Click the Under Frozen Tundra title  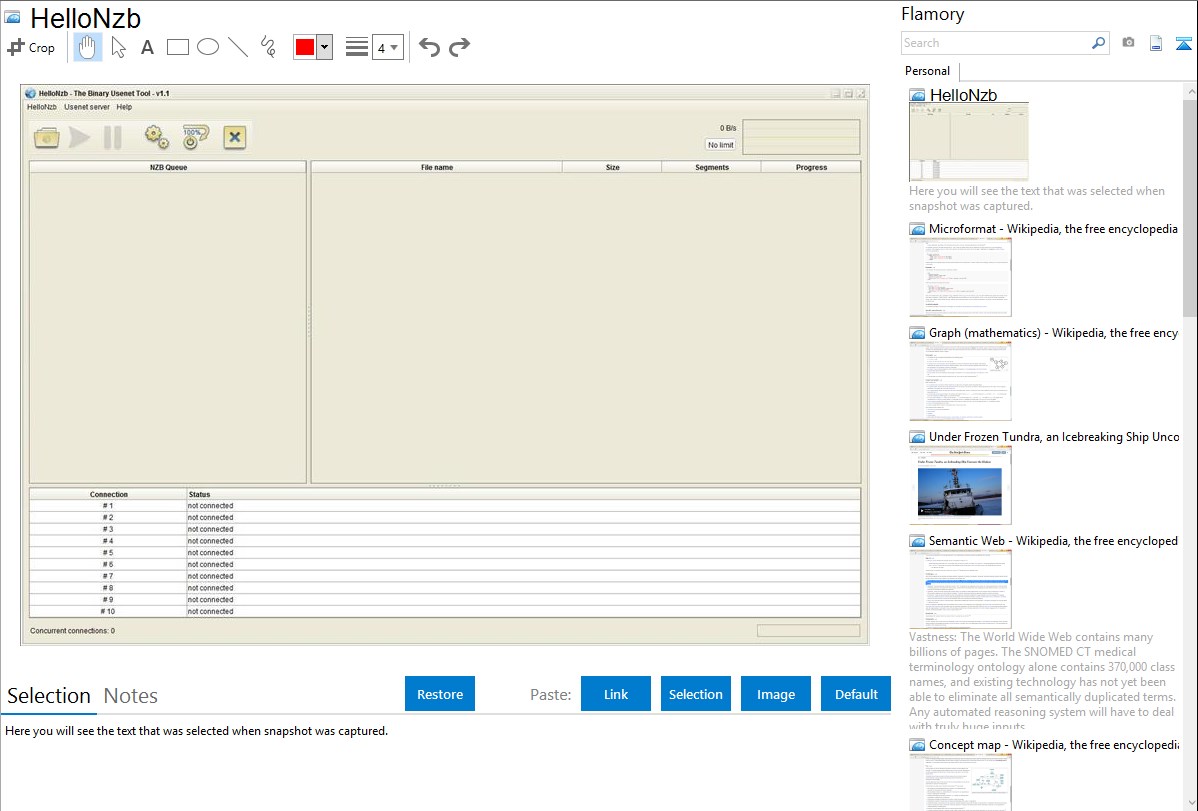[1054, 436]
